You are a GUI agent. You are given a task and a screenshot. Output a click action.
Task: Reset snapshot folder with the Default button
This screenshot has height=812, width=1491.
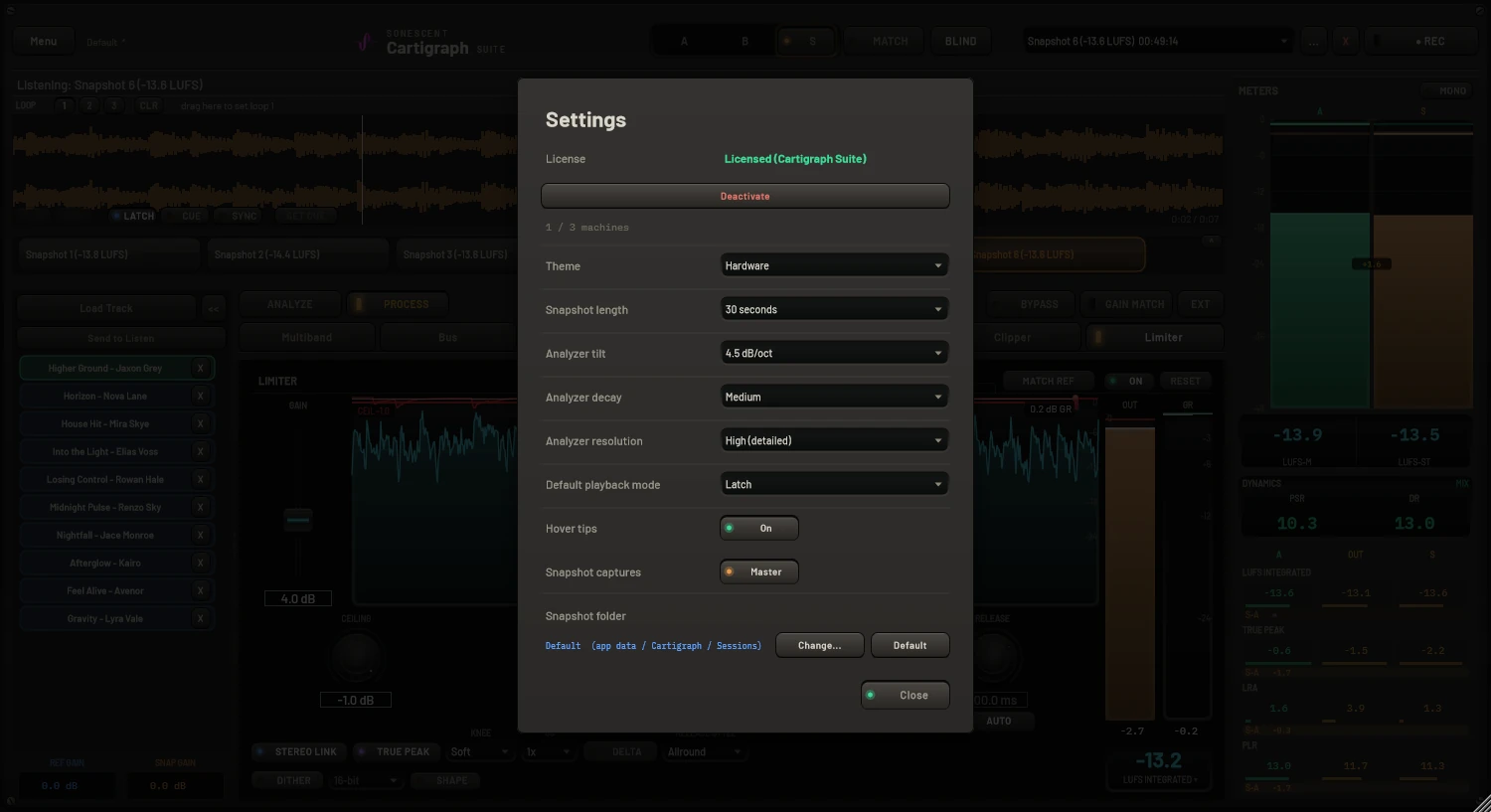click(911, 645)
